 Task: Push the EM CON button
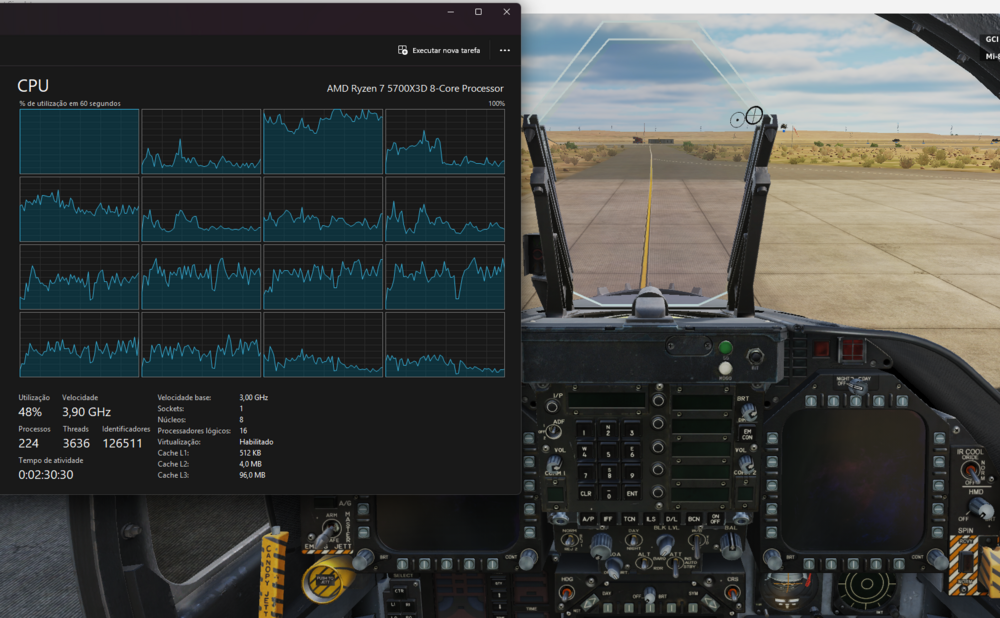[747, 434]
